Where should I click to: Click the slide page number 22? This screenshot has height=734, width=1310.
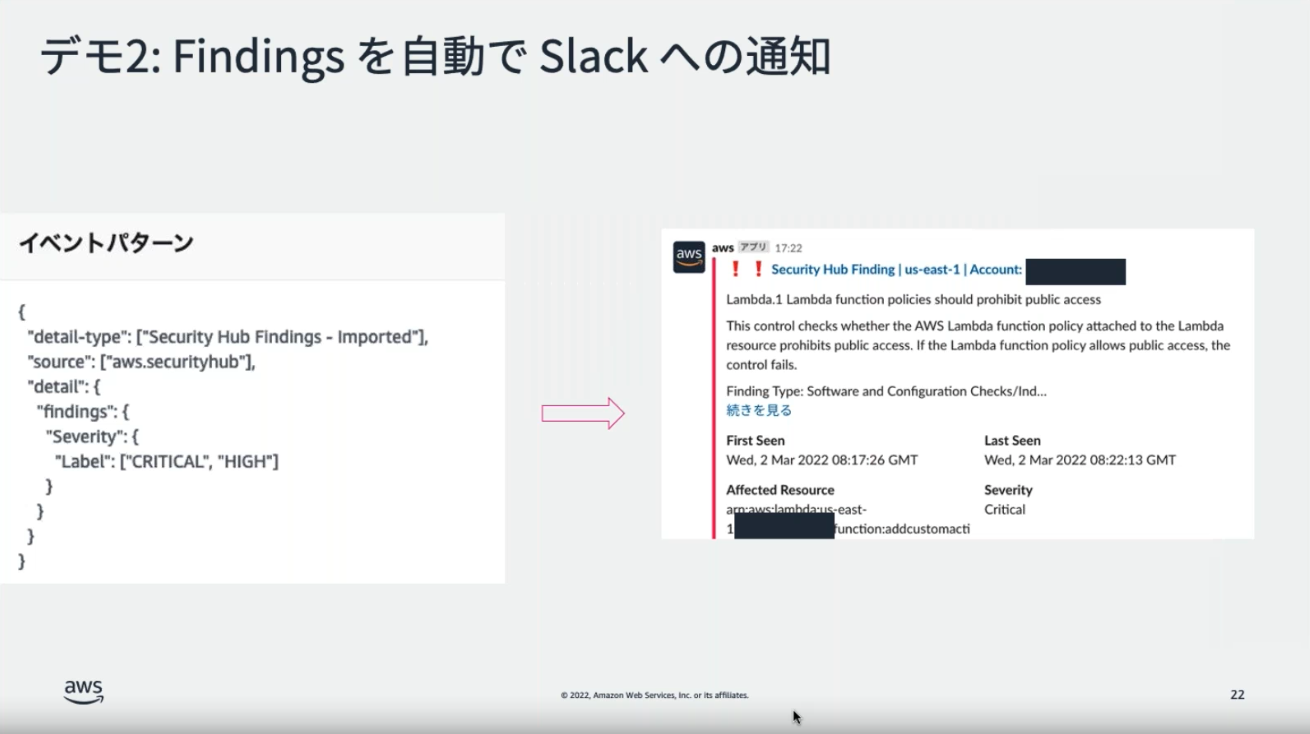[x=1237, y=694]
